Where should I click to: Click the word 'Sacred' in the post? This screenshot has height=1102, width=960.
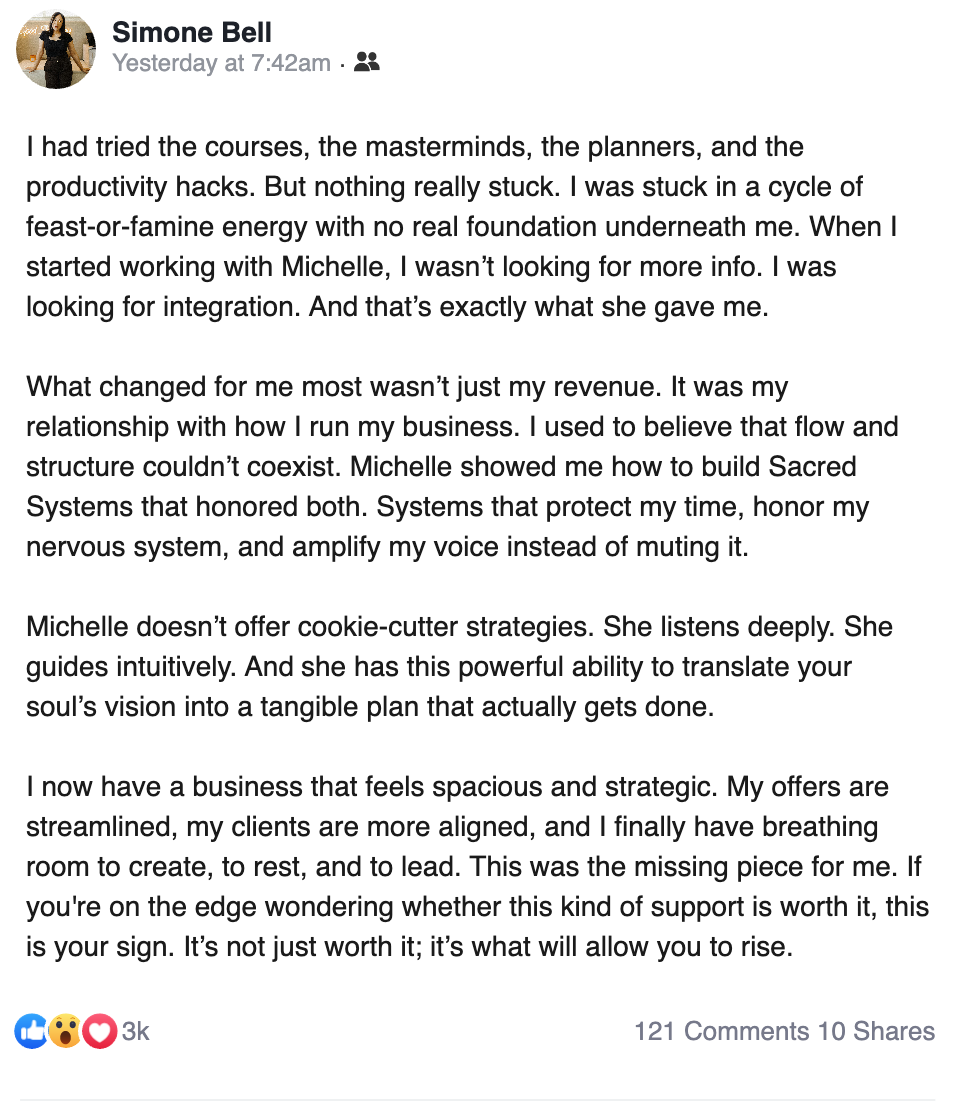pos(812,467)
